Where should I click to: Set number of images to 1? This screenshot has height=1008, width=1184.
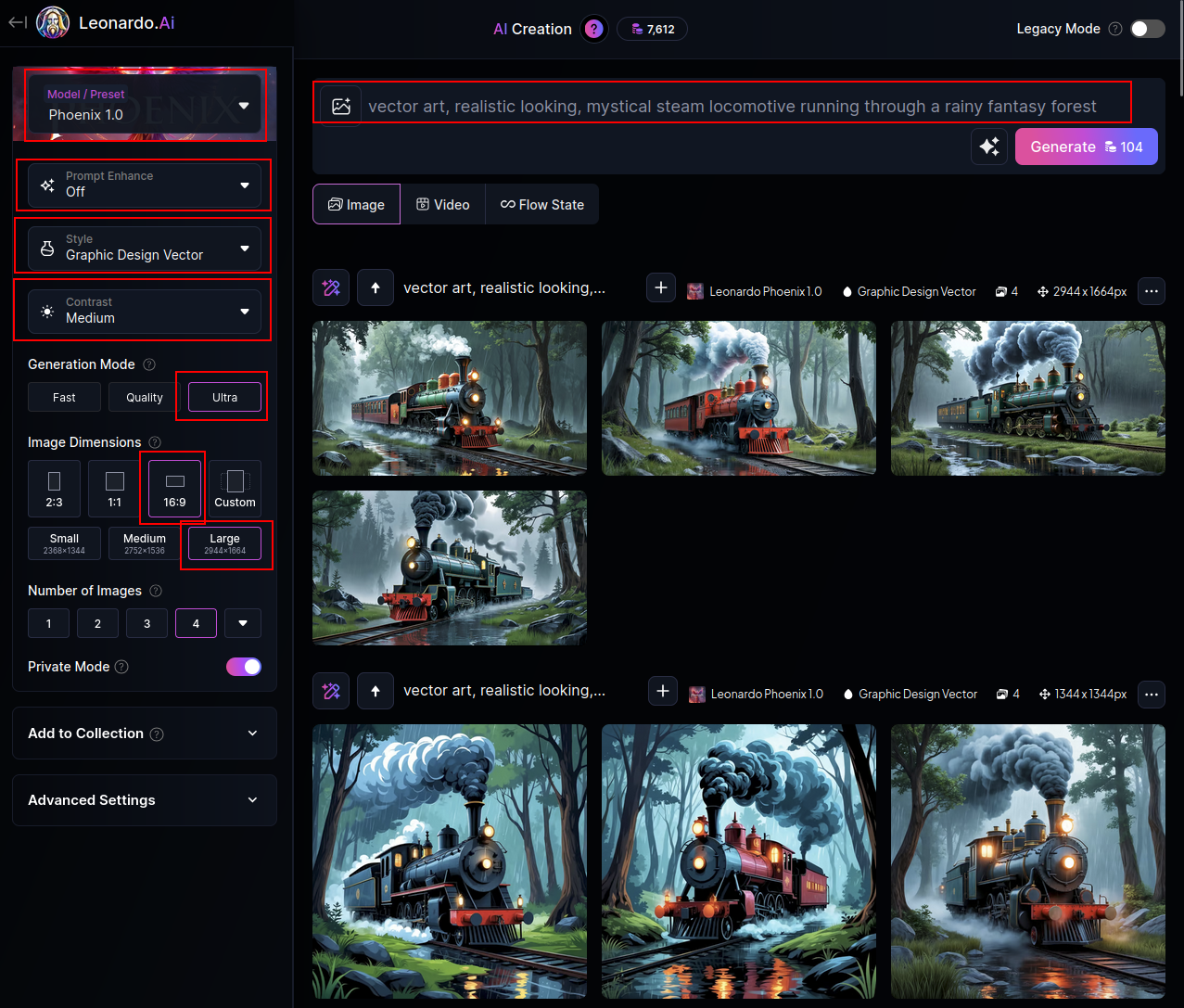point(48,623)
